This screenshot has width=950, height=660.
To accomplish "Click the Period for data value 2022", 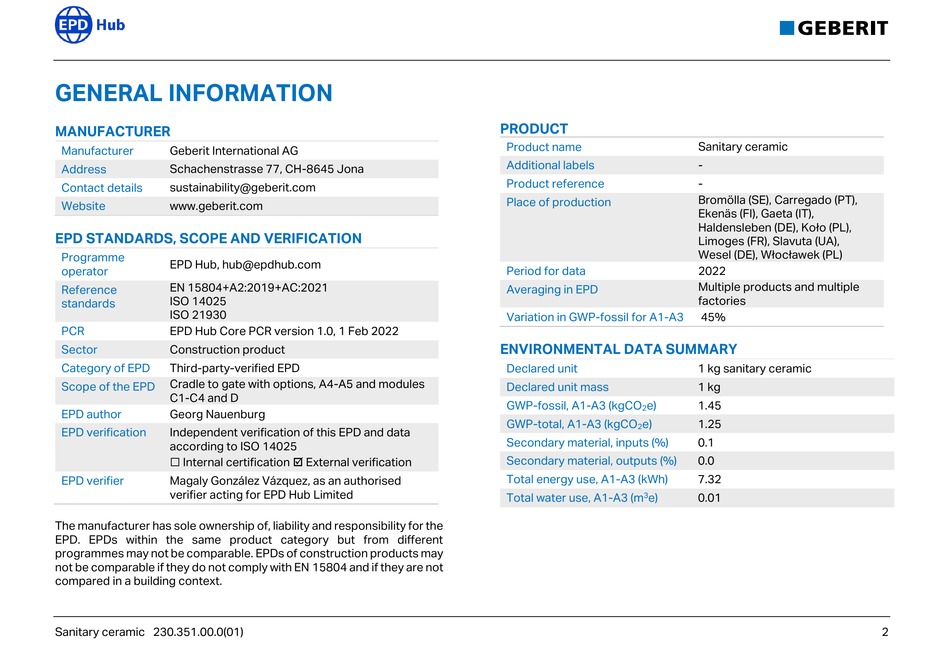I will (712, 271).
